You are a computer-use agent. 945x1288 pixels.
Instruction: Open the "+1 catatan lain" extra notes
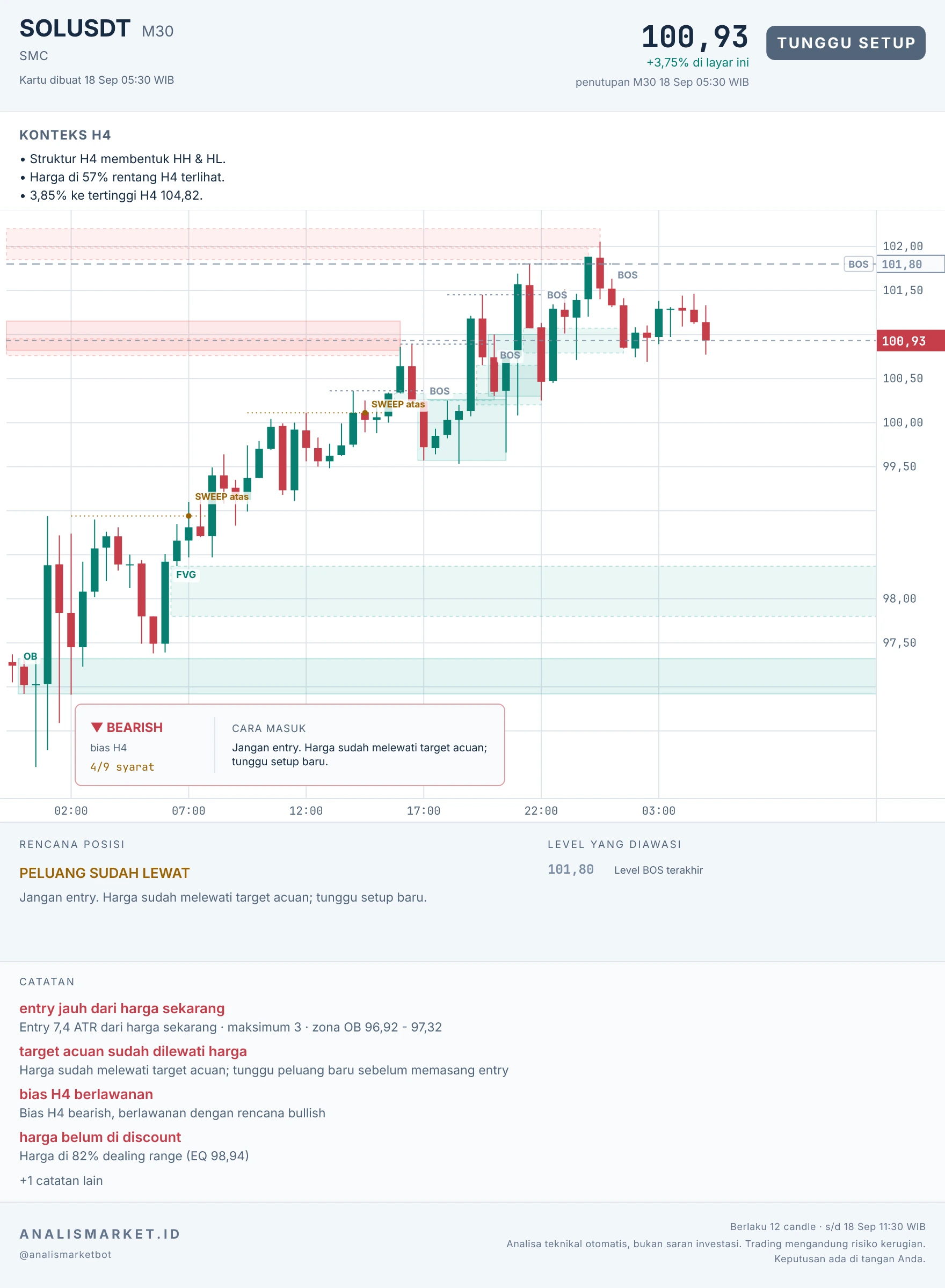click(x=61, y=1181)
